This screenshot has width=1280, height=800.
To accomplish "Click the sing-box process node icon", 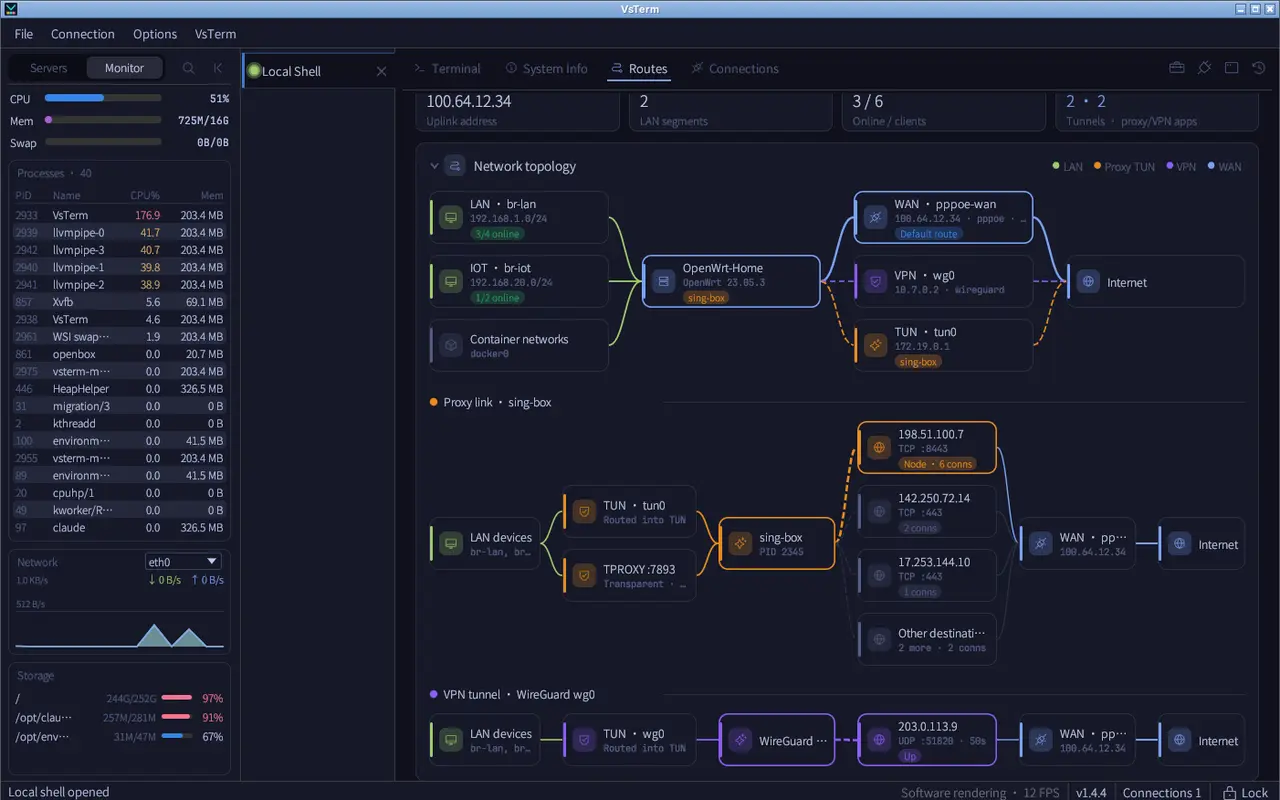I will [740, 543].
